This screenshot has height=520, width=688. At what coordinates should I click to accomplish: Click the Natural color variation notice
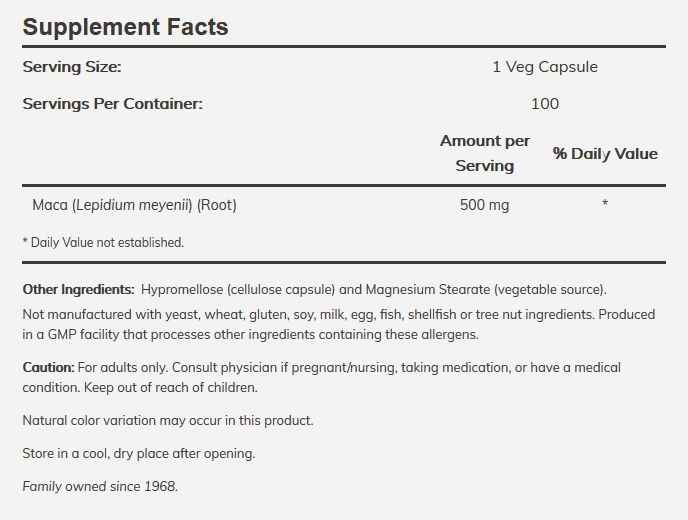tap(168, 420)
